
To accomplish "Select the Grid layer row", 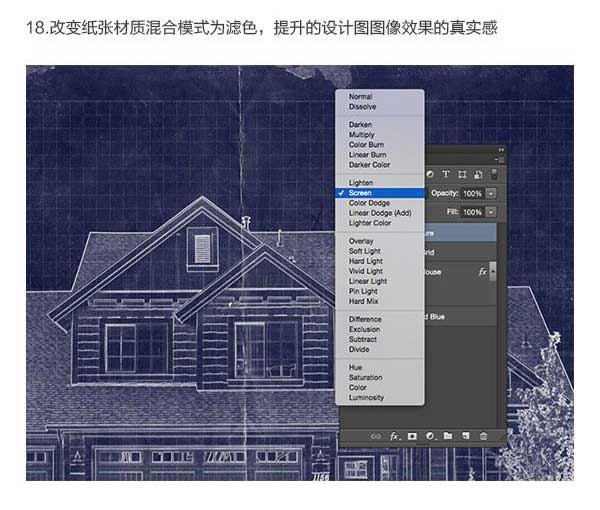I will click(460, 253).
